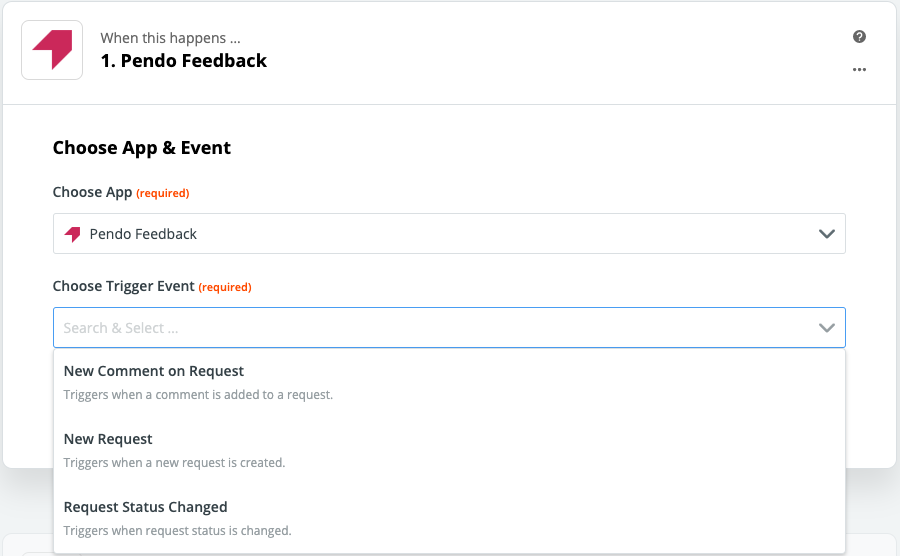Choose the New Request trigger event
This screenshot has width=900, height=556.
point(449,450)
